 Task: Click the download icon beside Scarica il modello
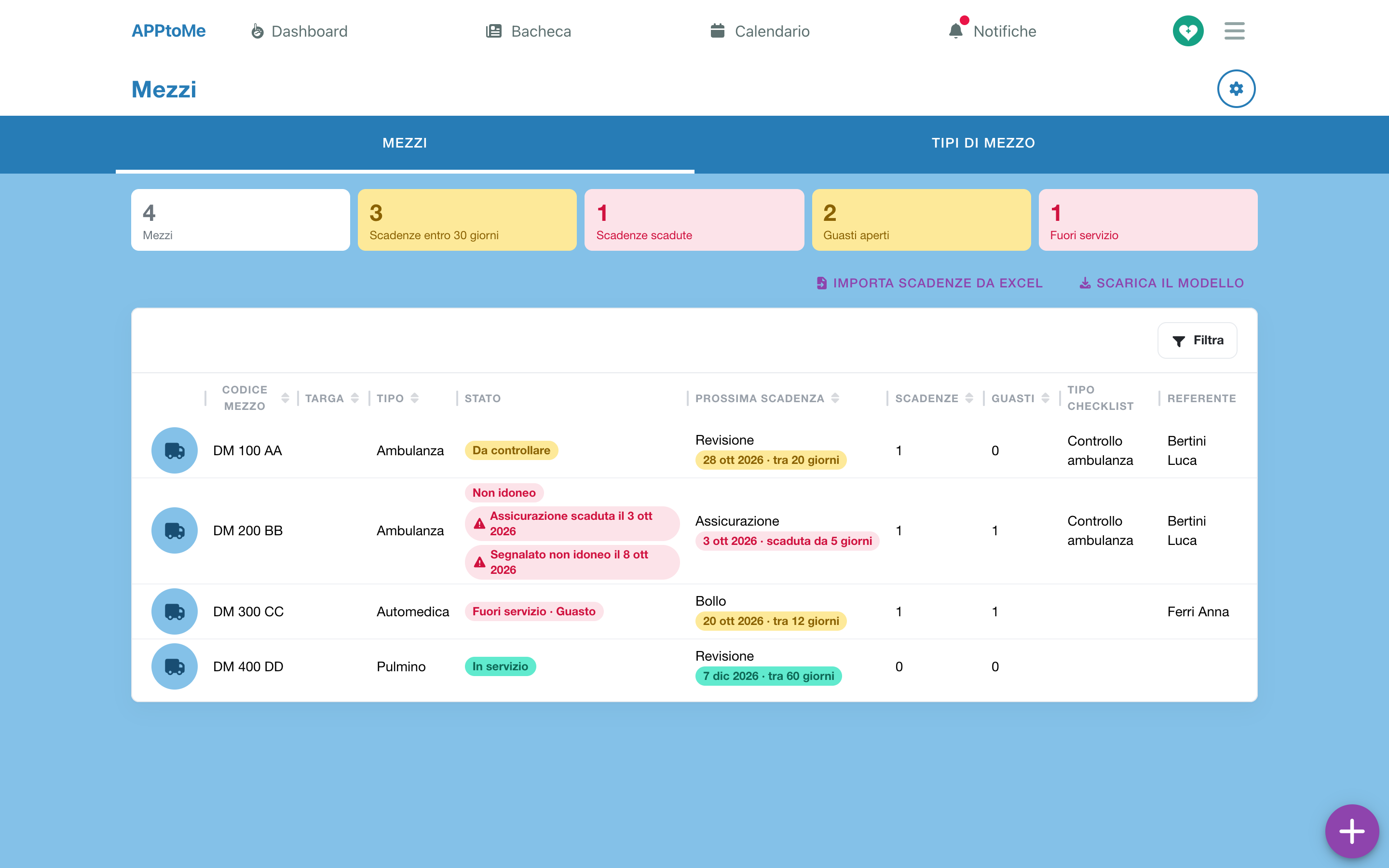(x=1085, y=283)
